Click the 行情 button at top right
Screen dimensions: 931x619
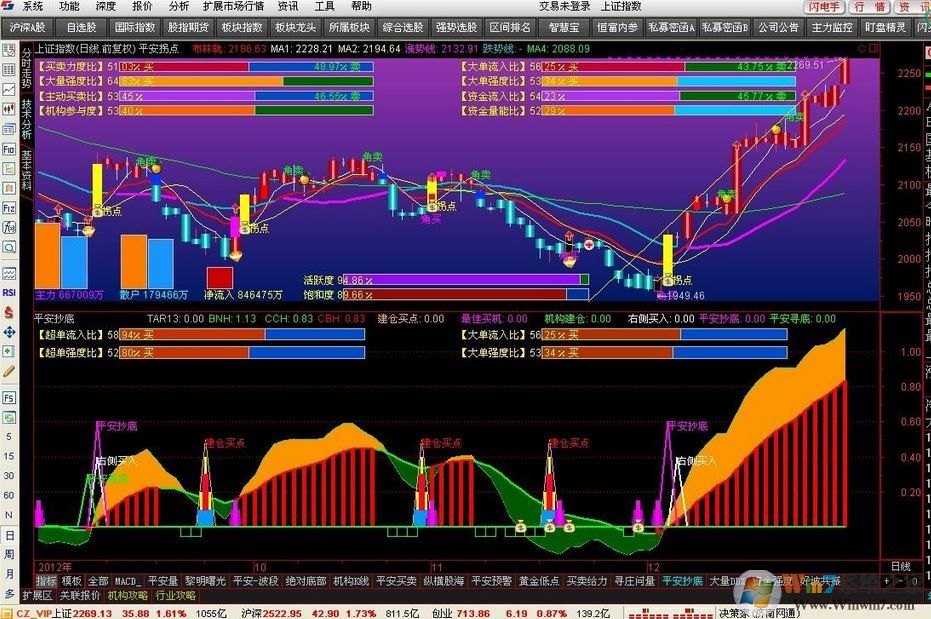tap(869, 7)
